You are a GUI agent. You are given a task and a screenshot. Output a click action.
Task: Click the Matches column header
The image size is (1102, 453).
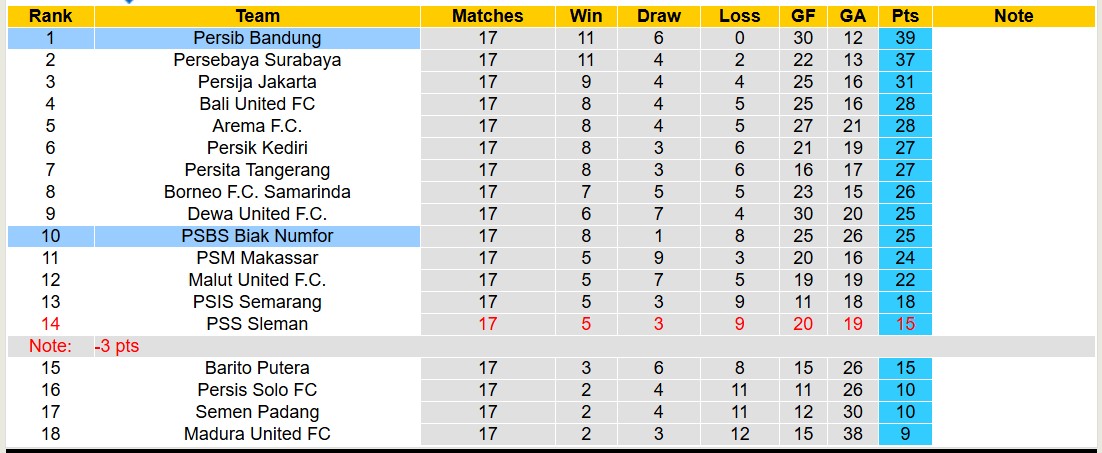487,16
